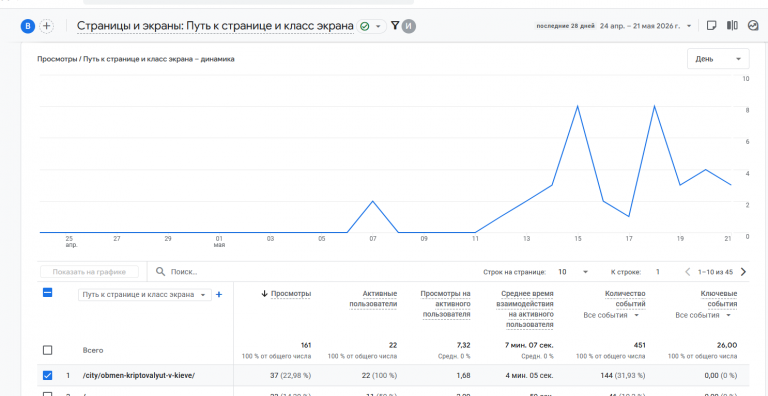The image size is (768, 396).
Task: Toggle the blue select-all rows checkbox
Action: (48, 293)
